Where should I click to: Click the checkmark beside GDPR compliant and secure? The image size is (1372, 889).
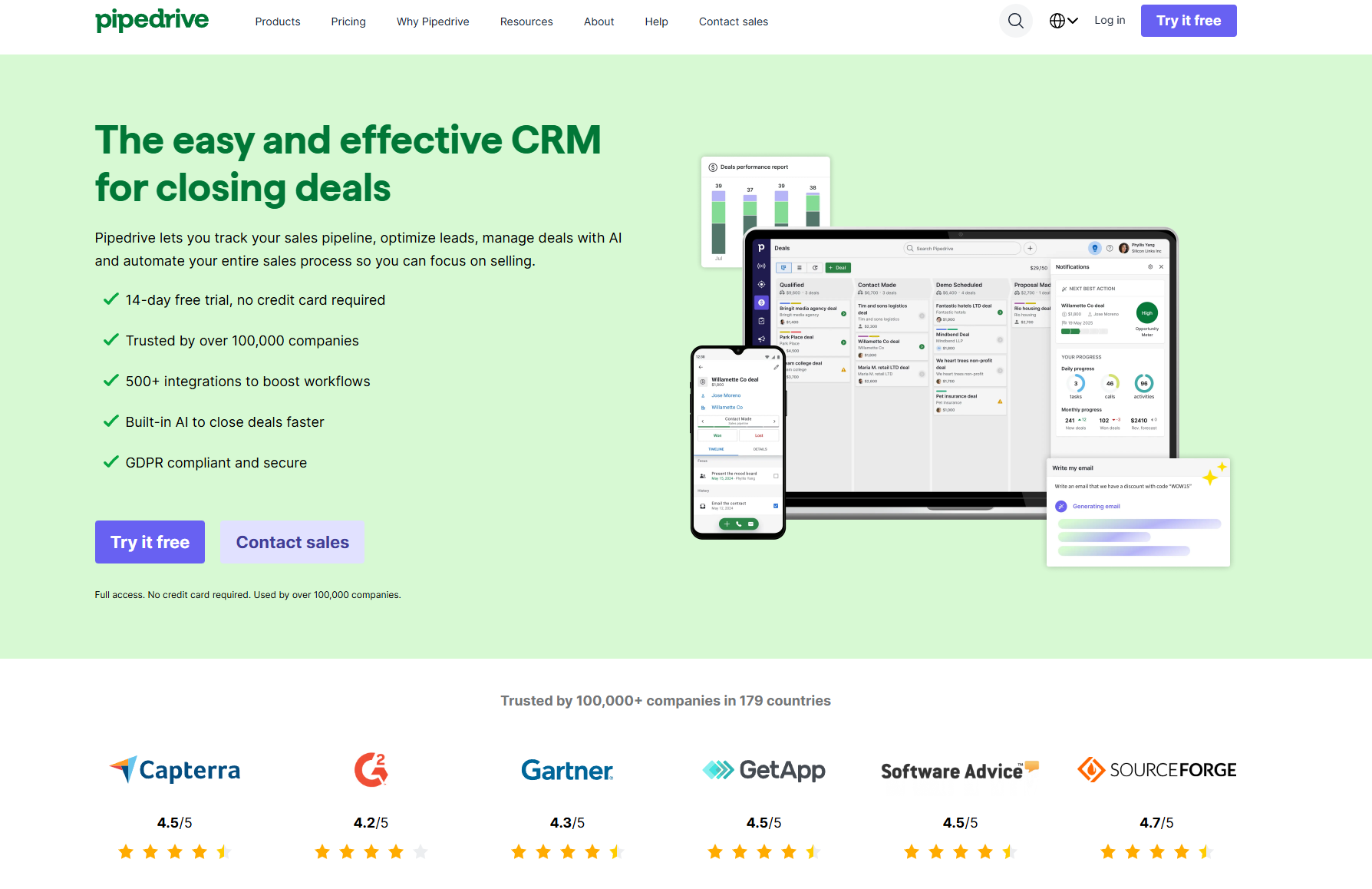tap(111, 462)
